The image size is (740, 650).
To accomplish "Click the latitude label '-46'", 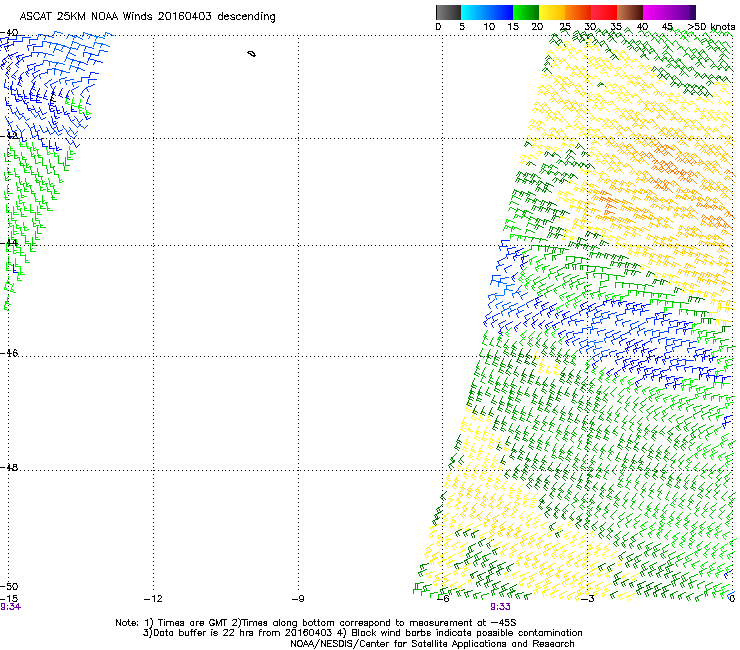I will coord(9,353).
